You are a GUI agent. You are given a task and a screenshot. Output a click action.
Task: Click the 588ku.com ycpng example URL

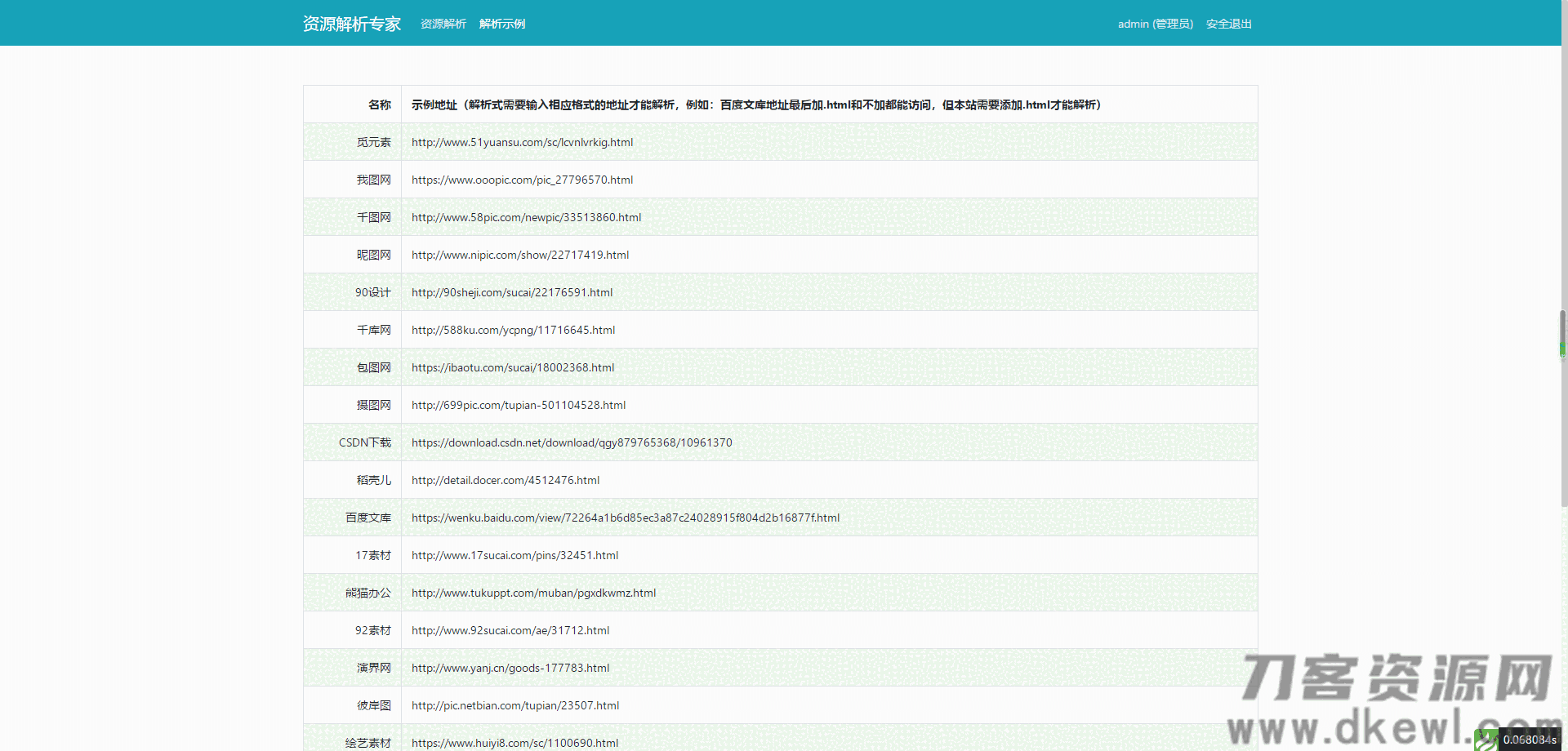513,330
